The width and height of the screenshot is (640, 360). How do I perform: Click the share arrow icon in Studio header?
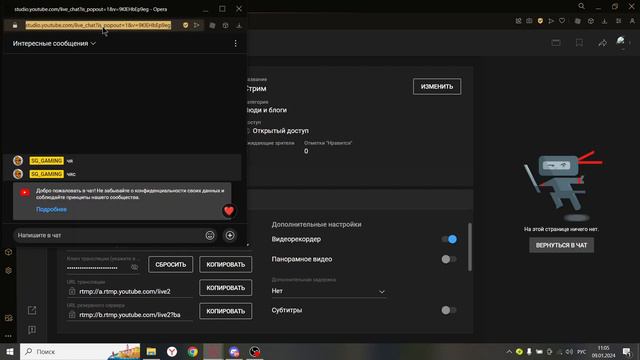pyautogui.click(x=602, y=43)
